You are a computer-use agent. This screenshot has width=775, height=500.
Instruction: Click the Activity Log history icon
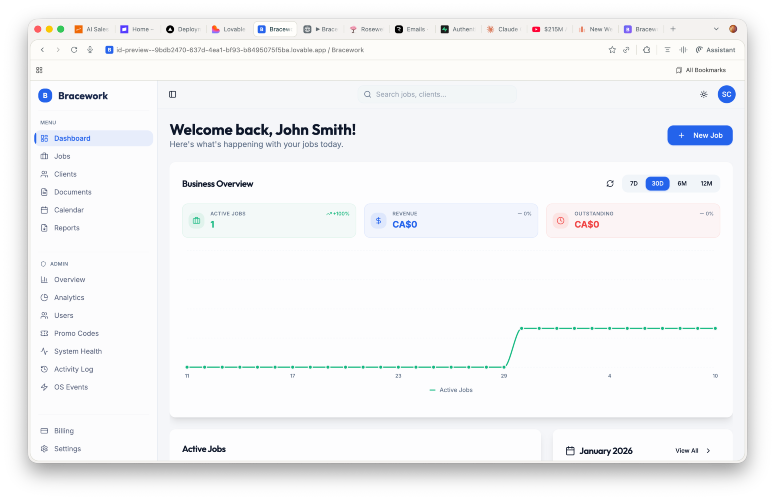44,369
